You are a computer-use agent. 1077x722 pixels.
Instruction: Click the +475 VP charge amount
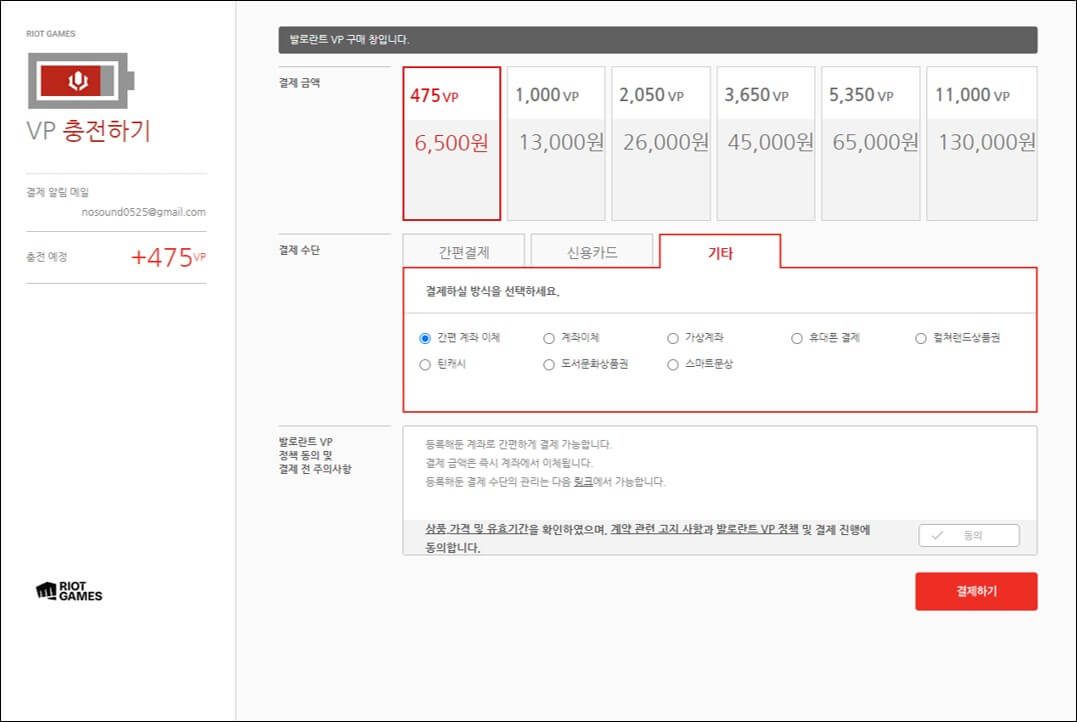point(168,258)
